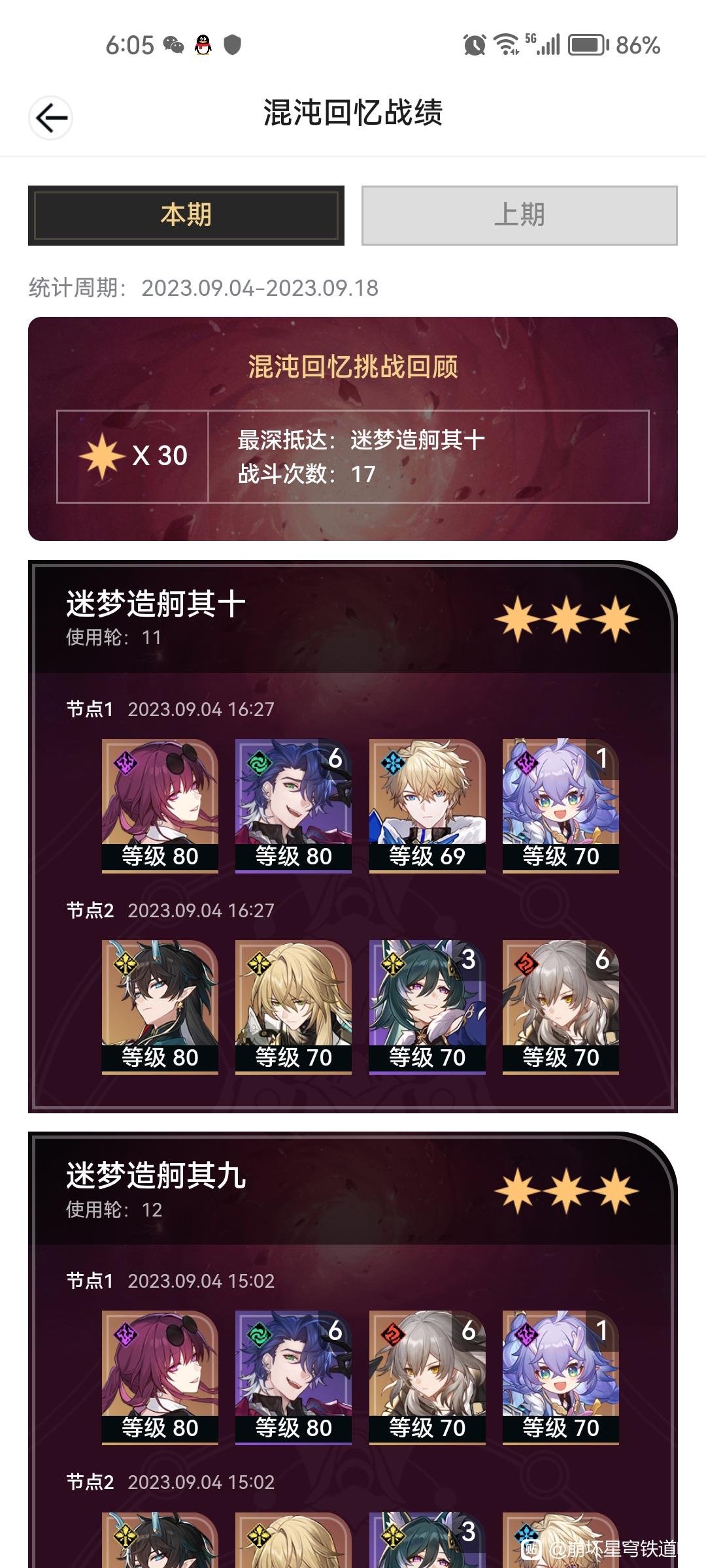This screenshot has height=1568, width=706.
Task: Tap the battery indicator icon
Action: point(588,45)
